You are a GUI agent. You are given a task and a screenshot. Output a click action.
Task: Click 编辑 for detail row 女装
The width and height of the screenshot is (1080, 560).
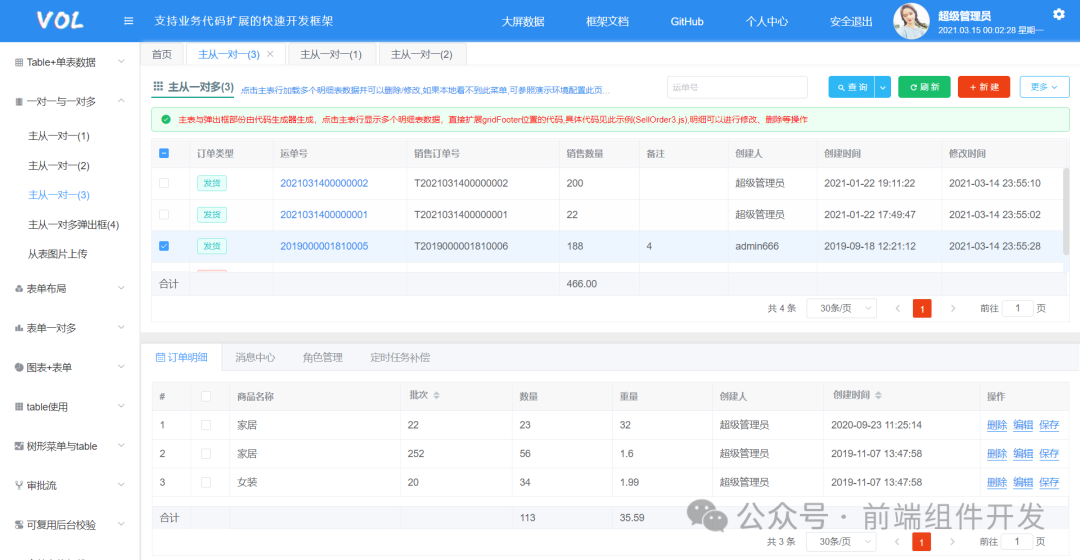[x=1023, y=483]
